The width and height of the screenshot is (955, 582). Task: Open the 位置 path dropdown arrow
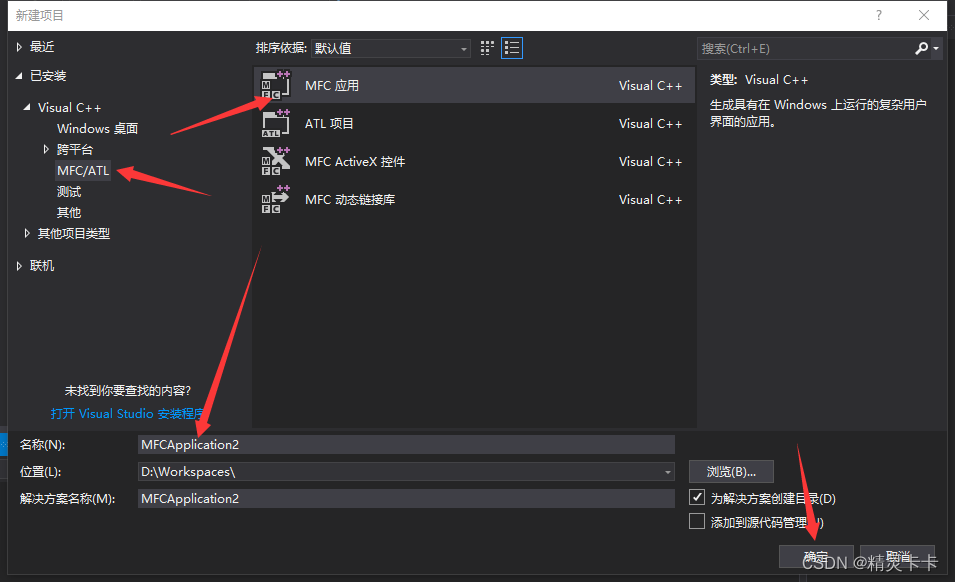click(x=668, y=472)
